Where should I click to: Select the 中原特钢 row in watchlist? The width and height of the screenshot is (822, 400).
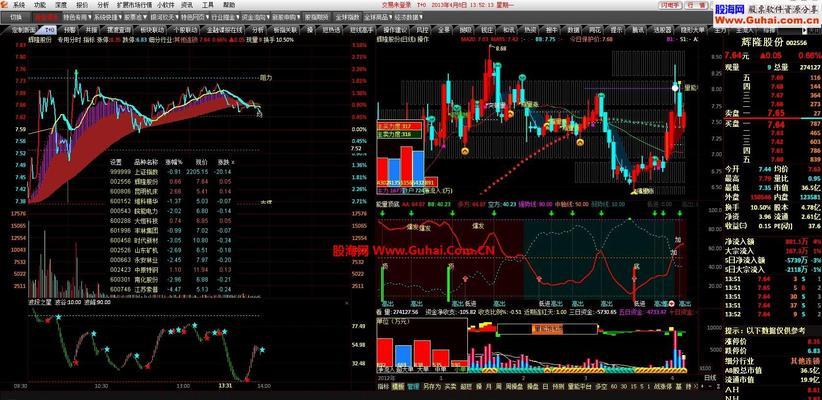click(172, 269)
